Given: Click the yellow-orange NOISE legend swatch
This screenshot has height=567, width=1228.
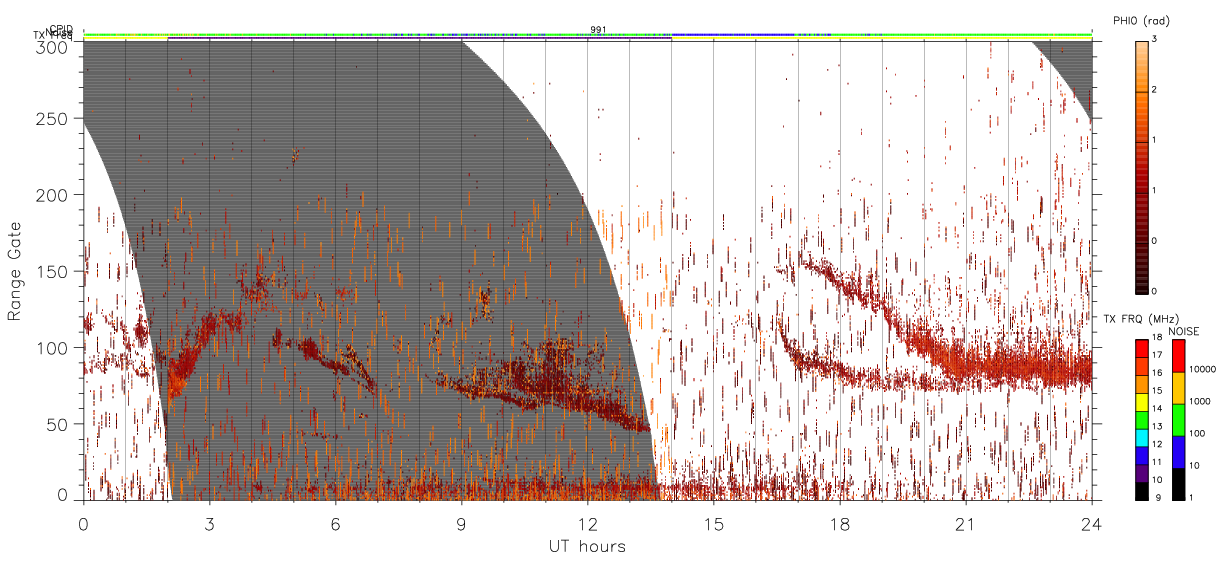Looking at the screenshot, I should (x=1179, y=387).
